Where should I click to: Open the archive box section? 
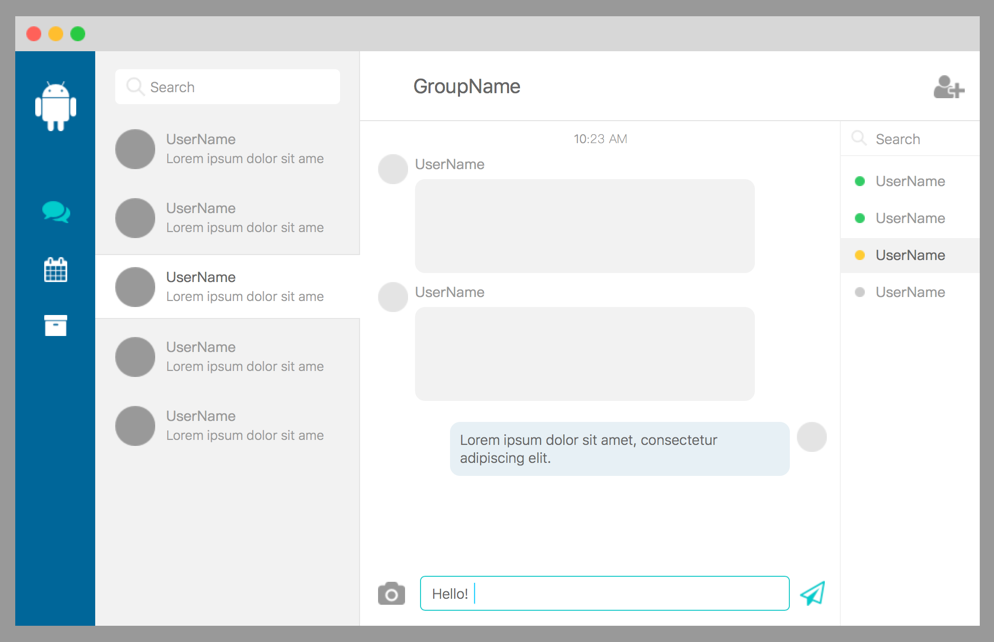(x=56, y=325)
